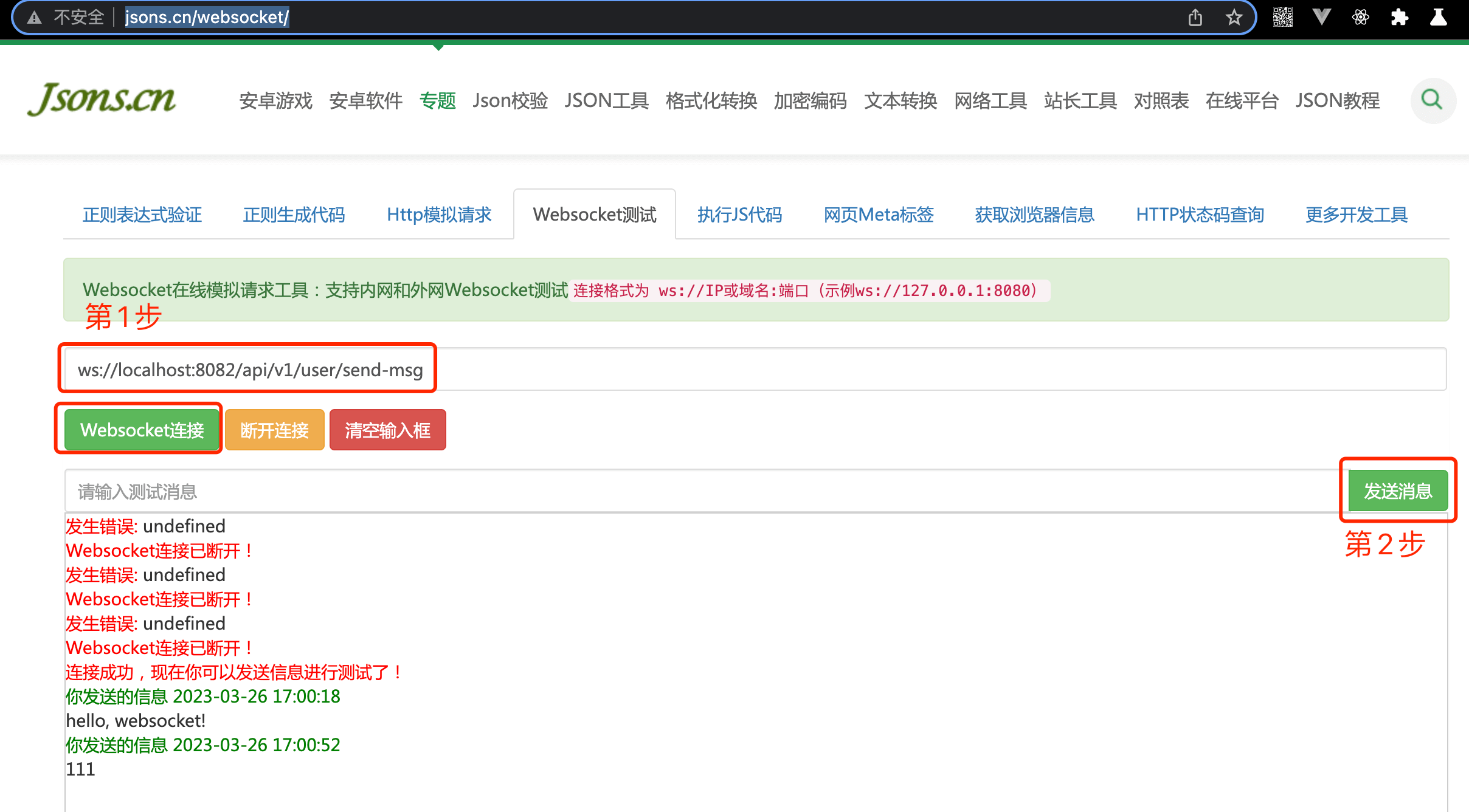
Task: Click the 发送消息 button
Action: [1398, 490]
